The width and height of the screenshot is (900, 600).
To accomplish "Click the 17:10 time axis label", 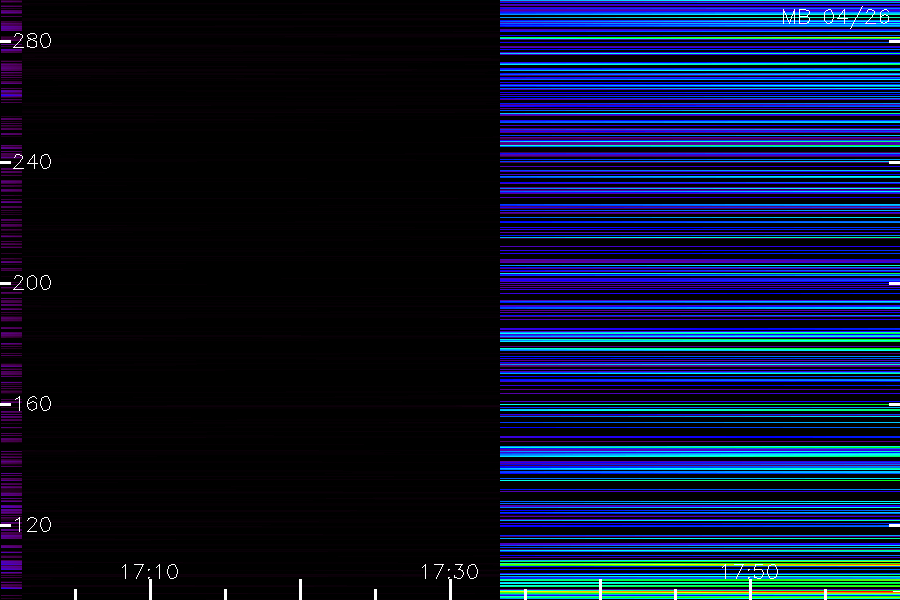I will 150,572.
